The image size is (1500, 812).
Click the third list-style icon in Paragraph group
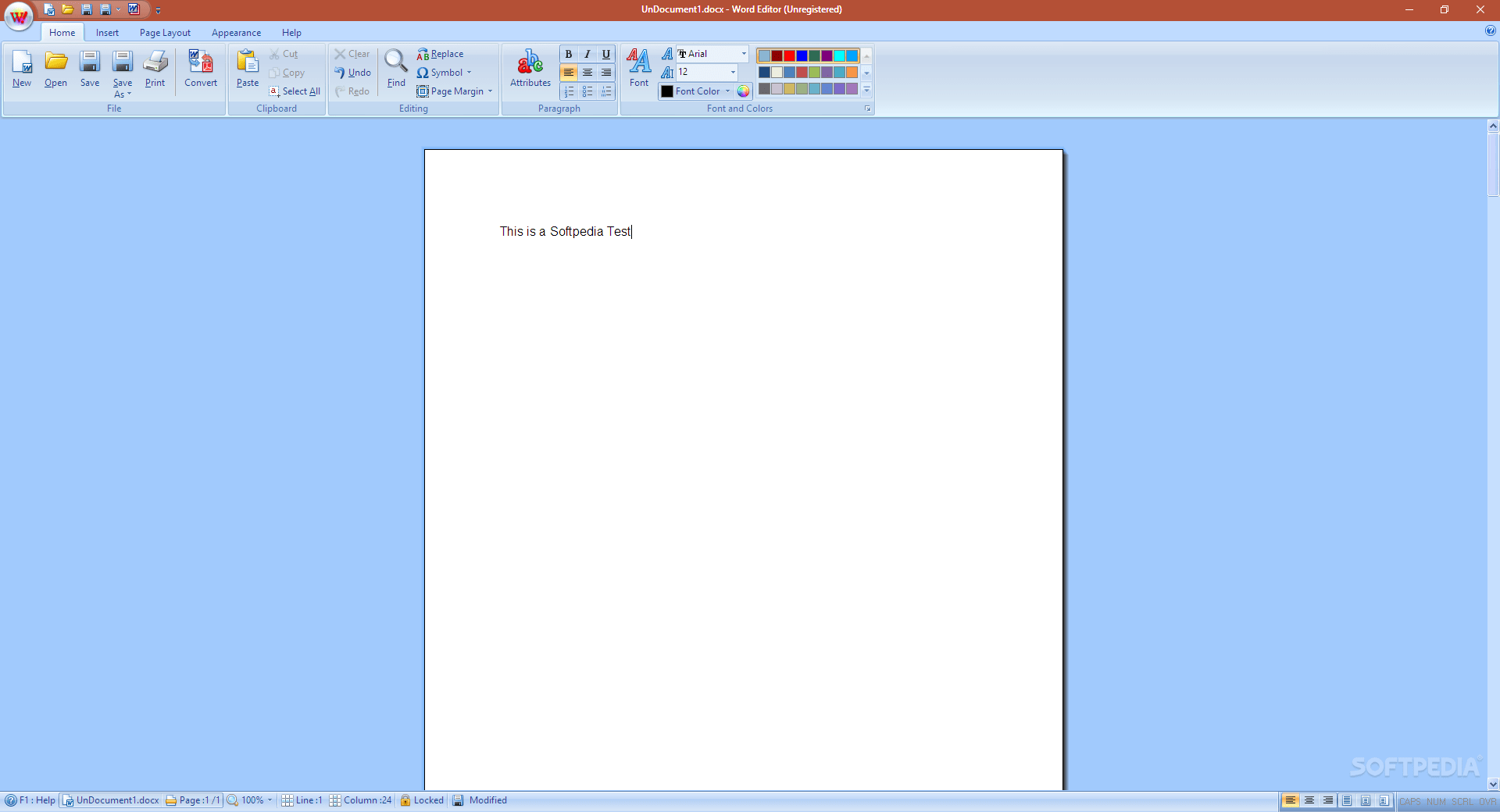point(606,91)
